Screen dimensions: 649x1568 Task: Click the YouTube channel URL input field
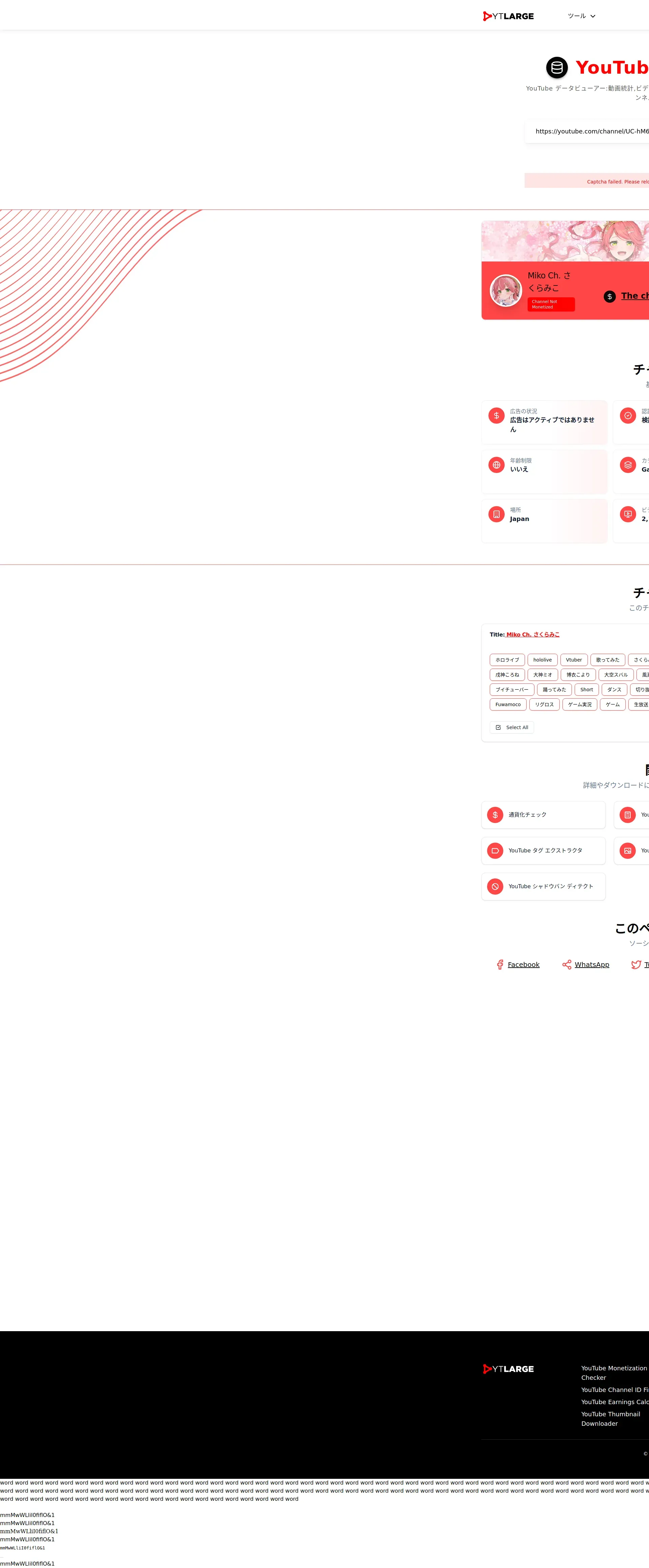click(587, 131)
